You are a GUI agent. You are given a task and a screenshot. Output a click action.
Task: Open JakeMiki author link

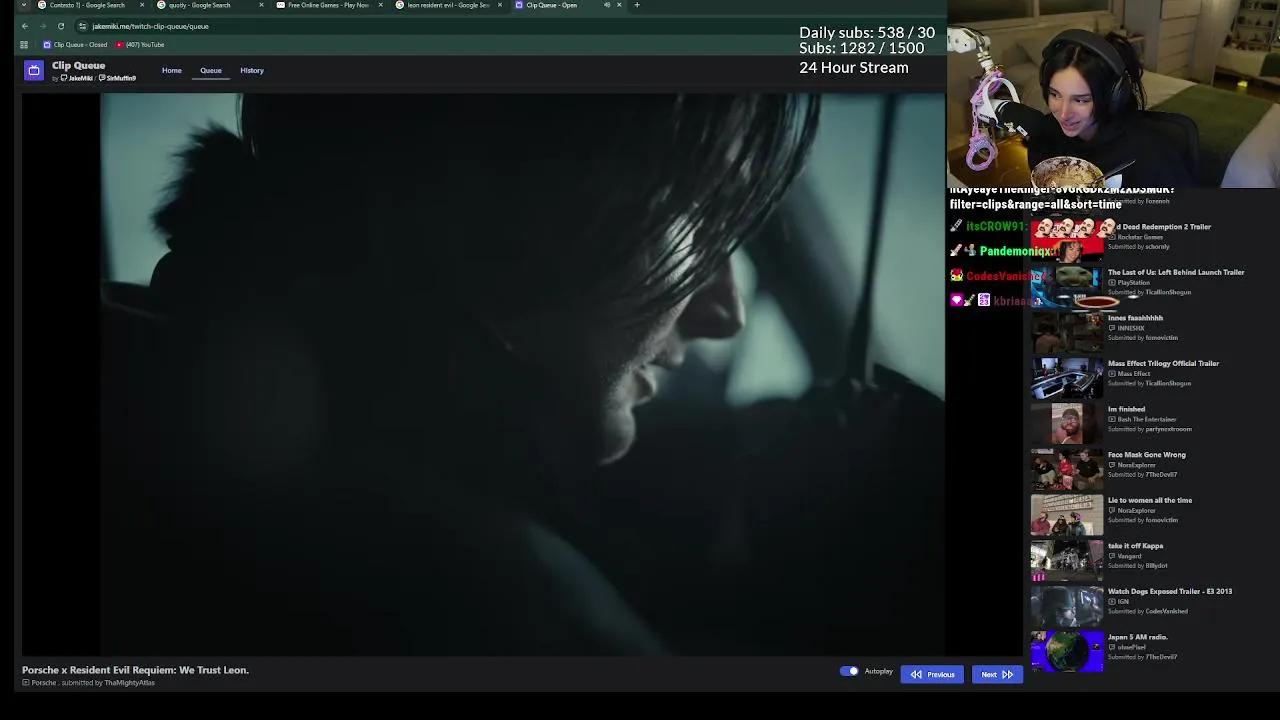(x=79, y=78)
